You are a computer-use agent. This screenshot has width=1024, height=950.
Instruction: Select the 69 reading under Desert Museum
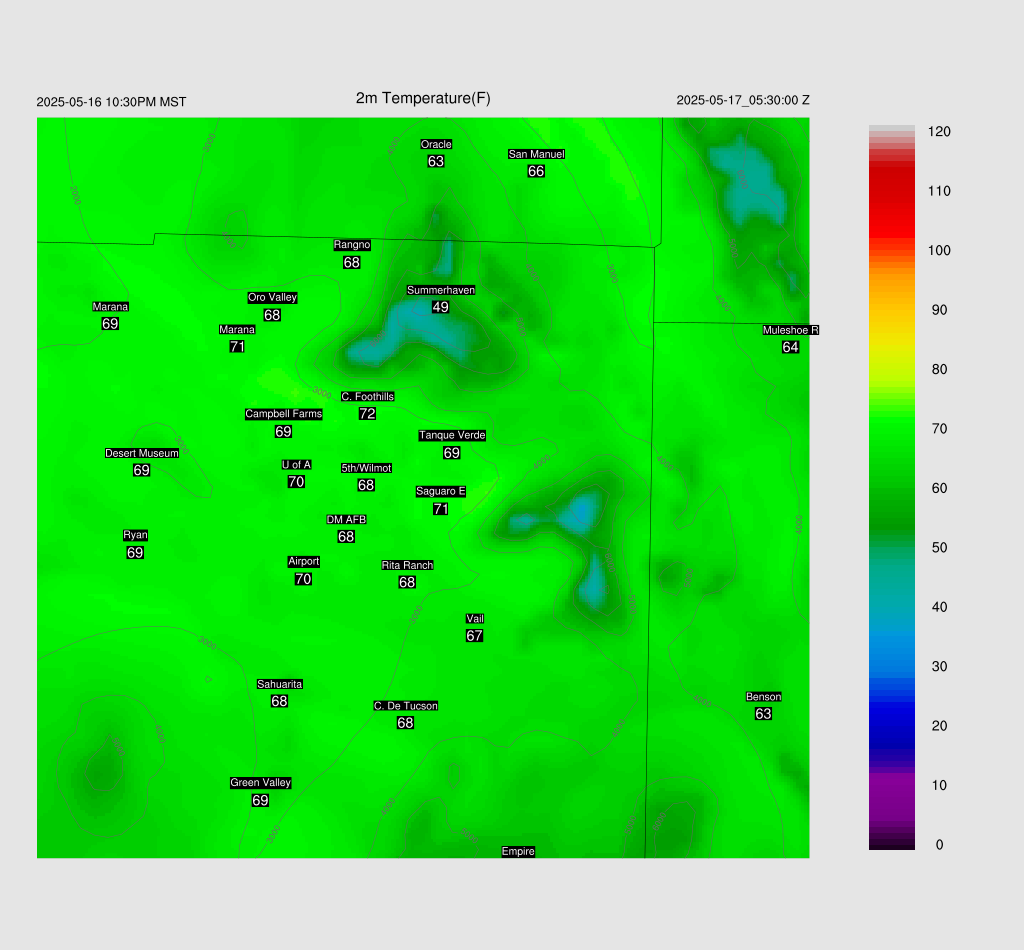[141, 470]
